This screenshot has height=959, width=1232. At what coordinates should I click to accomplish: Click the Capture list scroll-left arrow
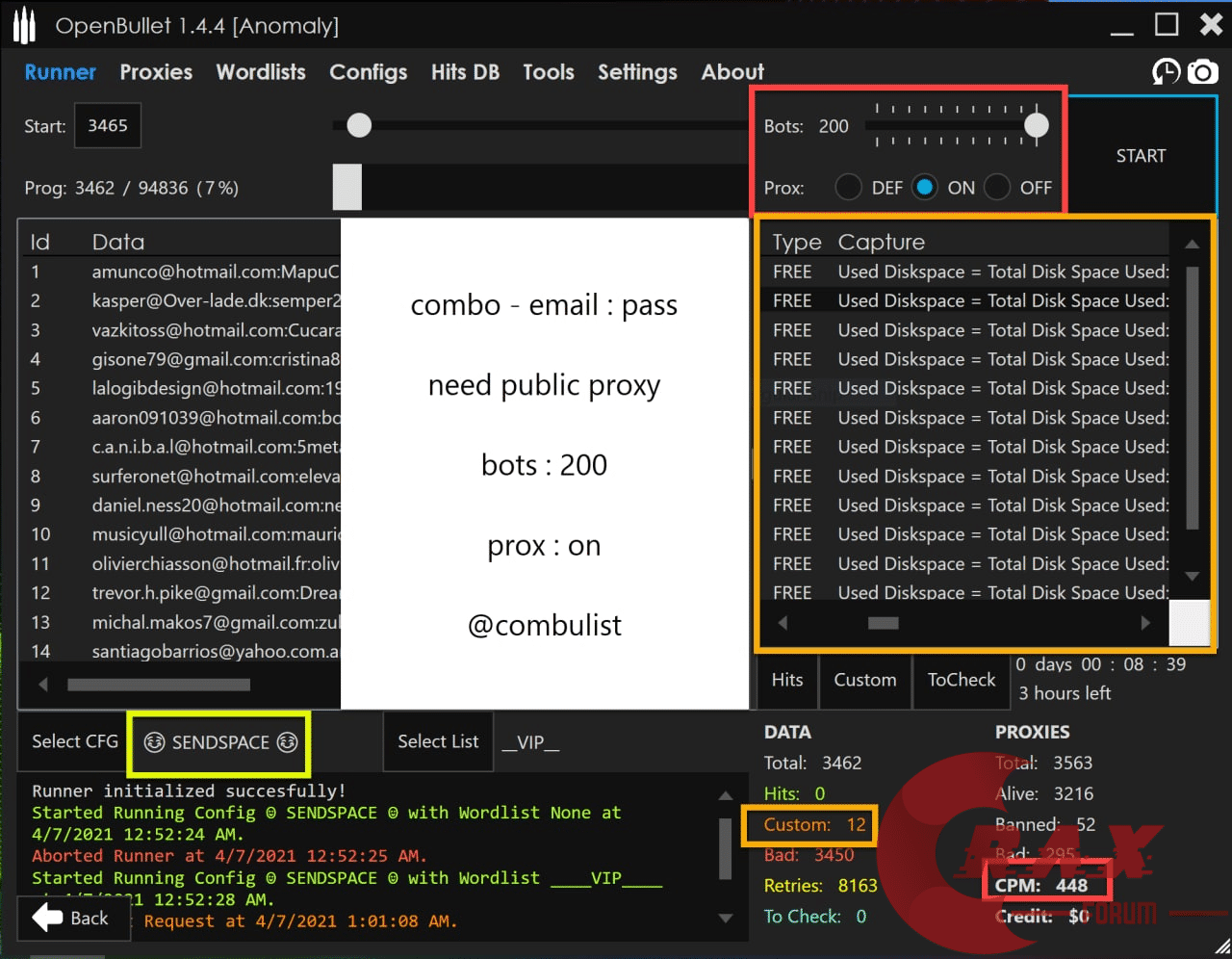pos(783,623)
